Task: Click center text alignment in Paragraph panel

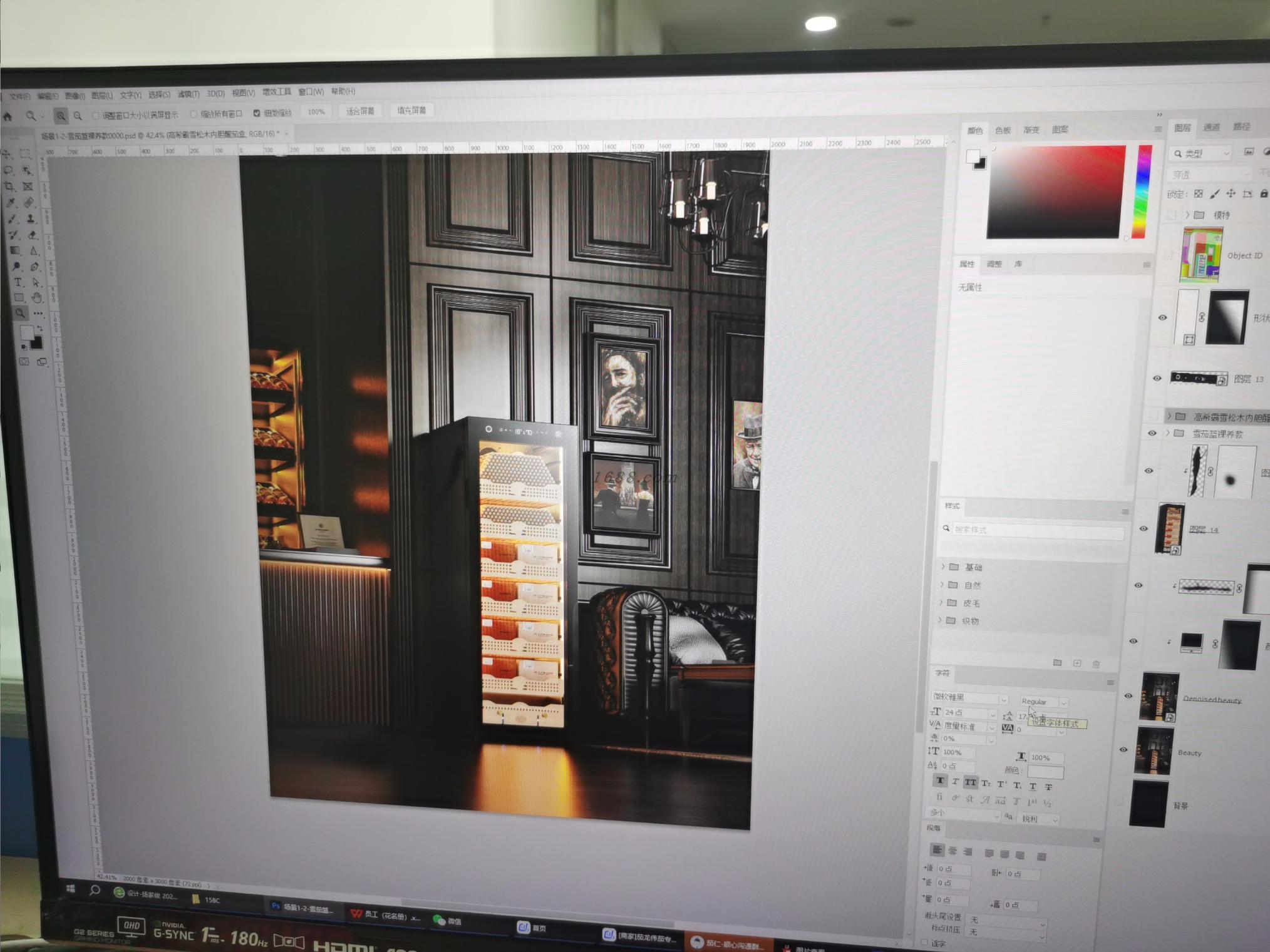Action: point(952,851)
